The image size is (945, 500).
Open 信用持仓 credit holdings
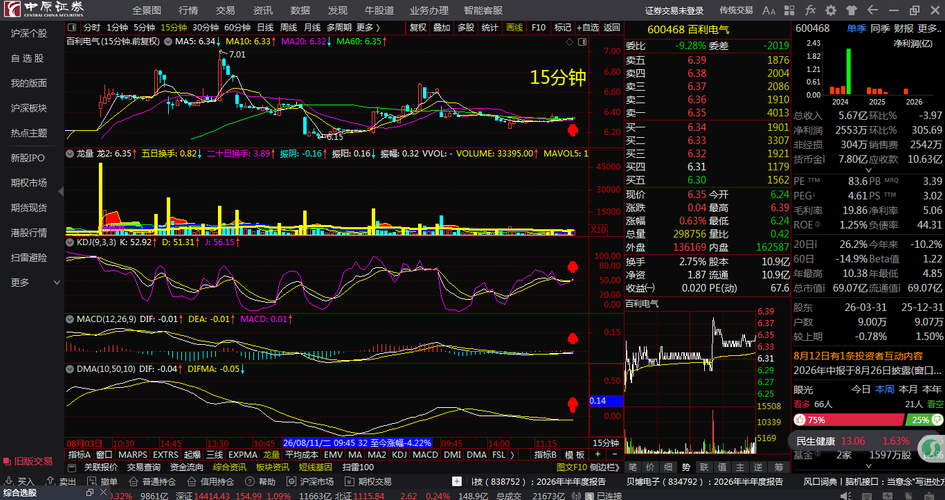pos(210,481)
